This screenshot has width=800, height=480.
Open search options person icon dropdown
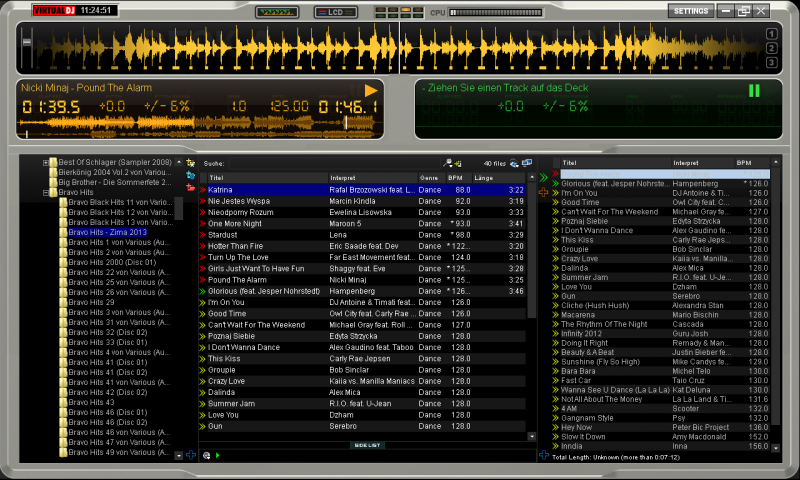point(447,163)
